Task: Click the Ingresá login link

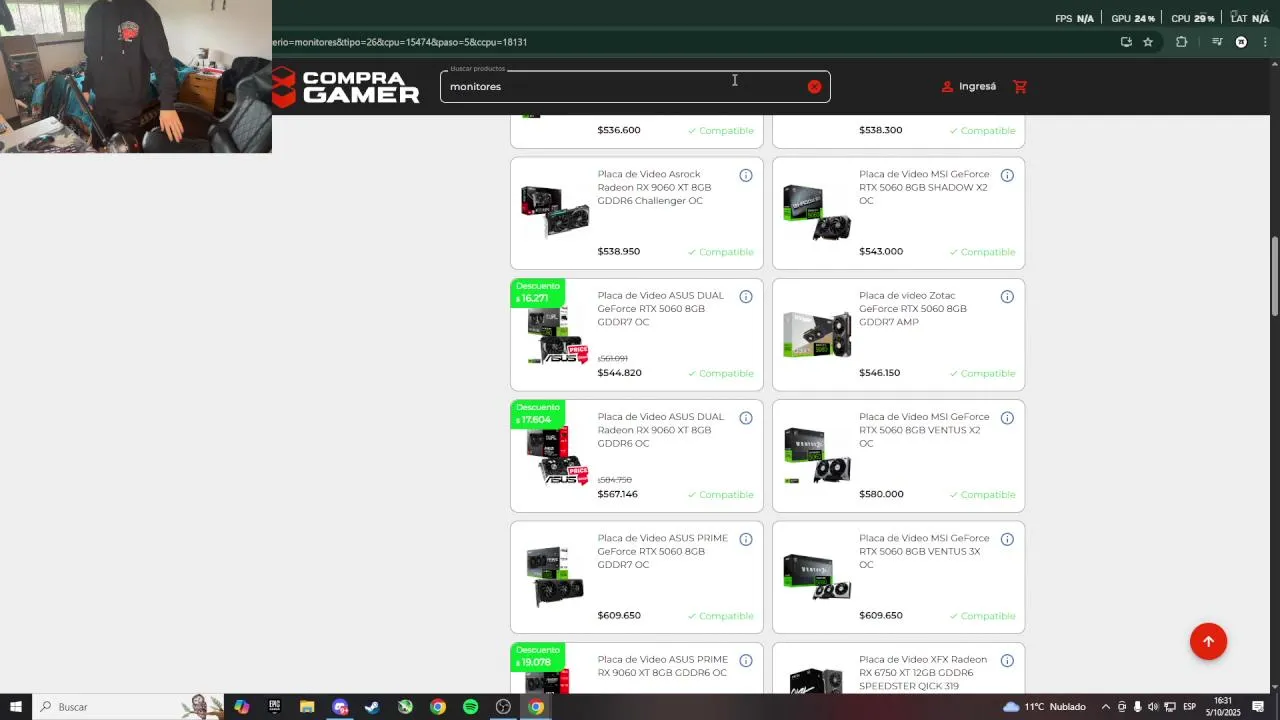Action: pos(969,87)
